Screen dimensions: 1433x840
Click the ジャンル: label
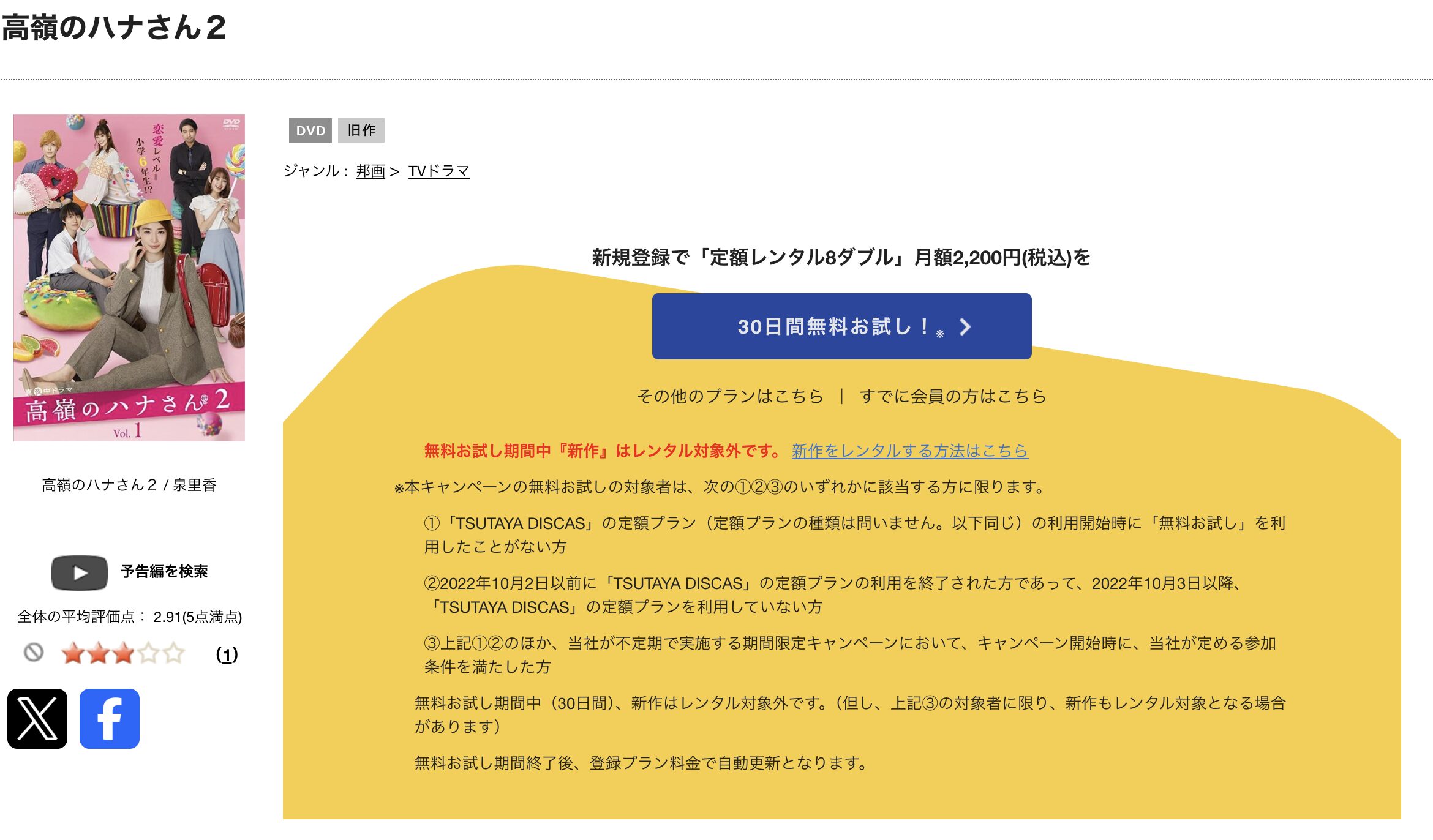[x=317, y=171]
